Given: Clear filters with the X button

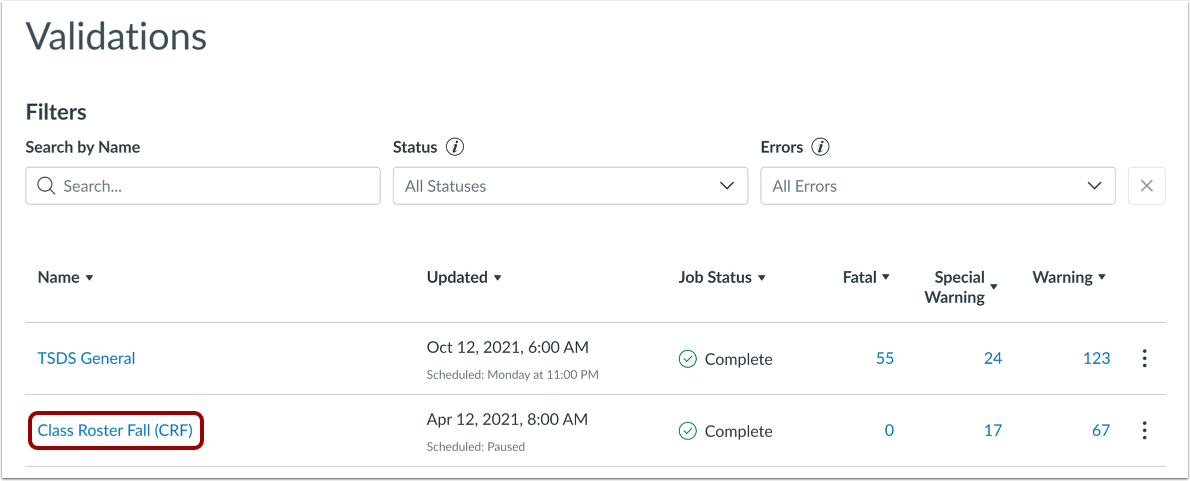Looking at the screenshot, I should pos(1146,186).
